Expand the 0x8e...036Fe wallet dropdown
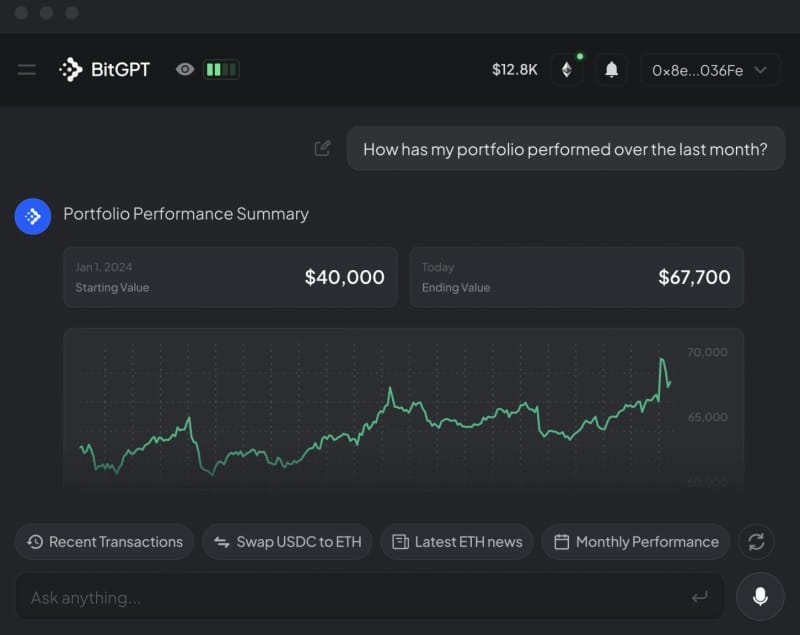Image resolution: width=800 pixels, height=635 pixels. point(710,69)
